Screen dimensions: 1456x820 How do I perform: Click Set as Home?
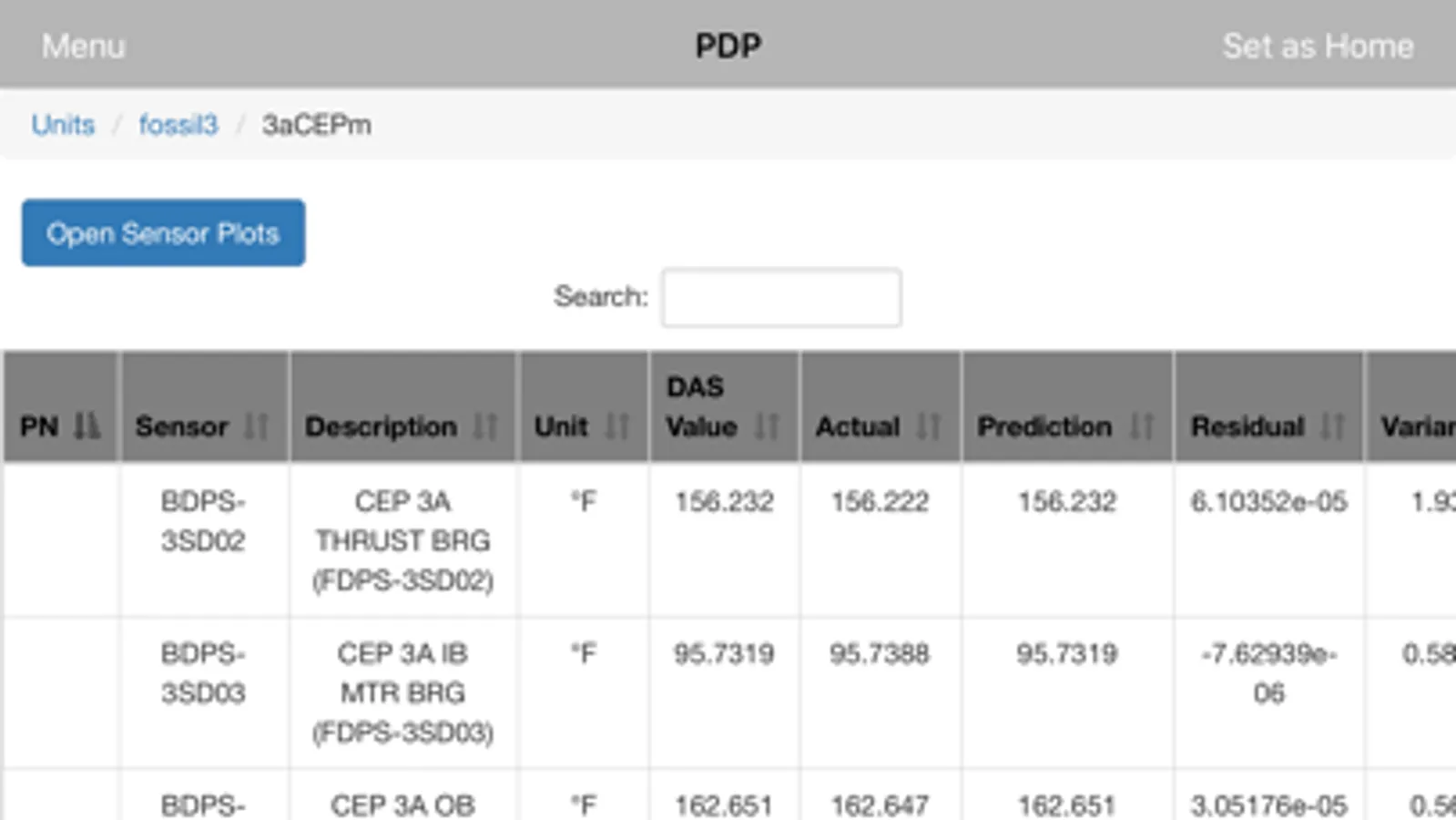[1317, 46]
